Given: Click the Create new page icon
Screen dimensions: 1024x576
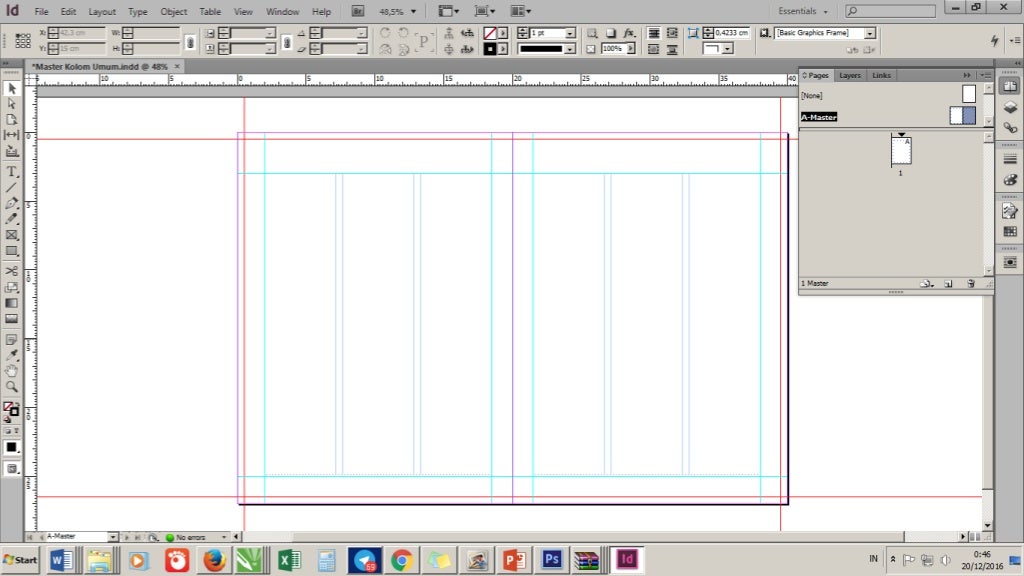Looking at the screenshot, I should (947, 284).
